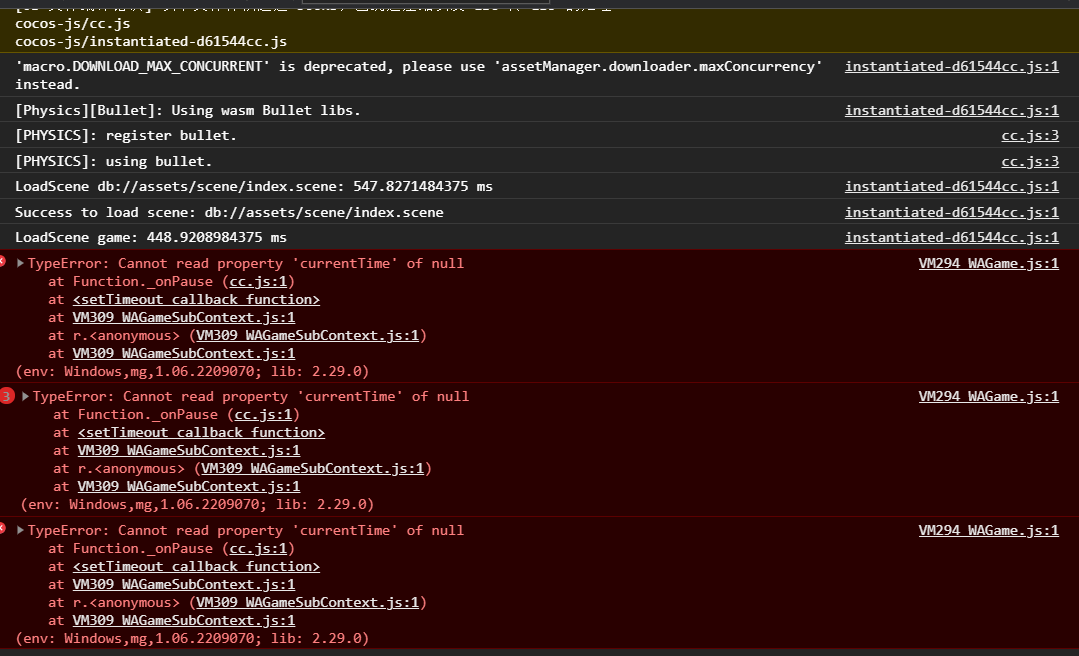Open source link for "LoadScene db://assets" timing log
The height and width of the screenshot is (656, 1079).
[951, 187]
